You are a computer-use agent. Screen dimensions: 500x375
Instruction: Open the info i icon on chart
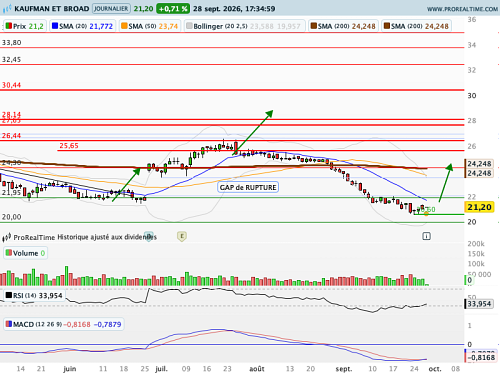click(426, 236)
